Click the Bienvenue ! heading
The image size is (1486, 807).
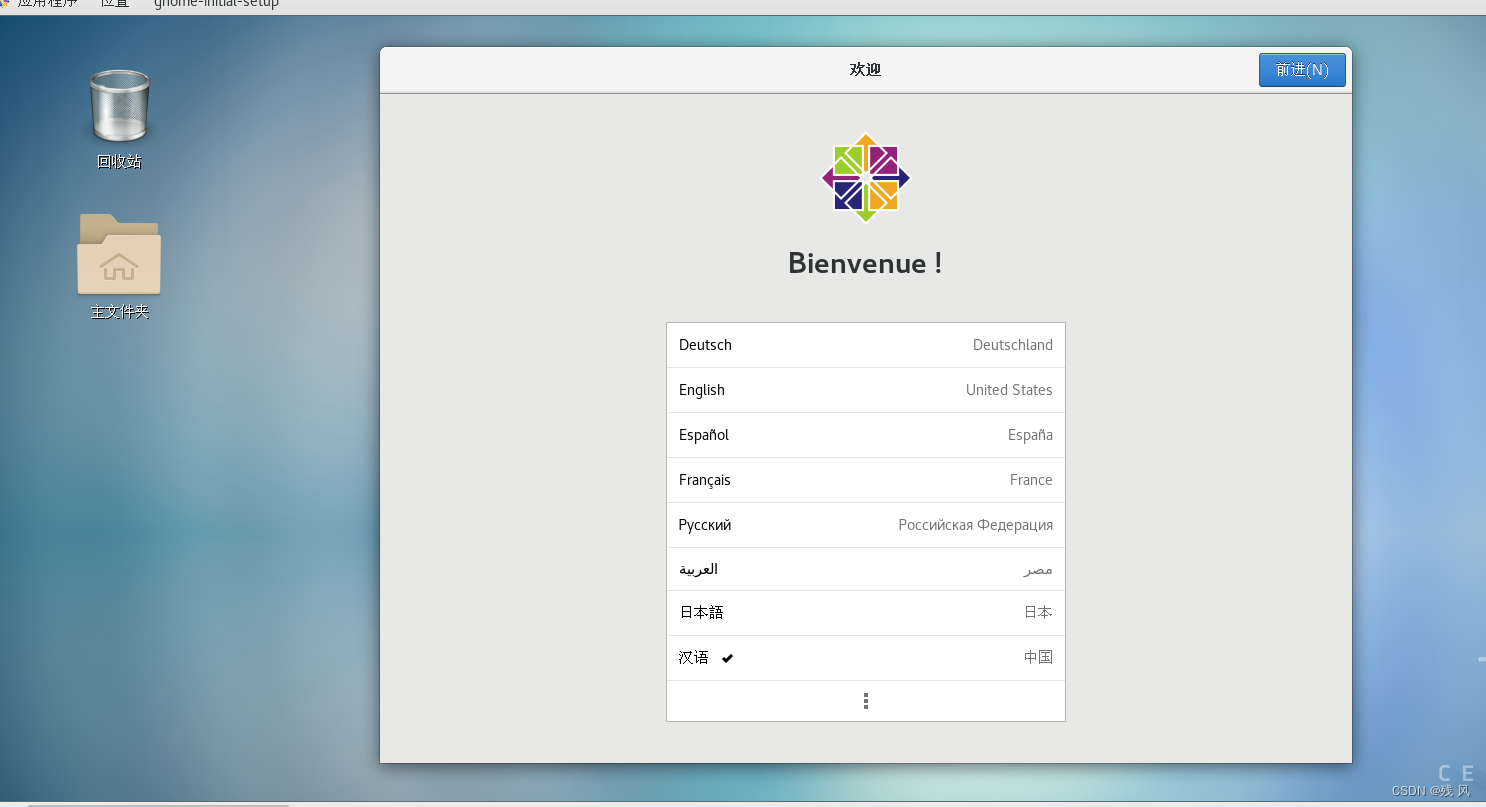[x=865, y=263]
